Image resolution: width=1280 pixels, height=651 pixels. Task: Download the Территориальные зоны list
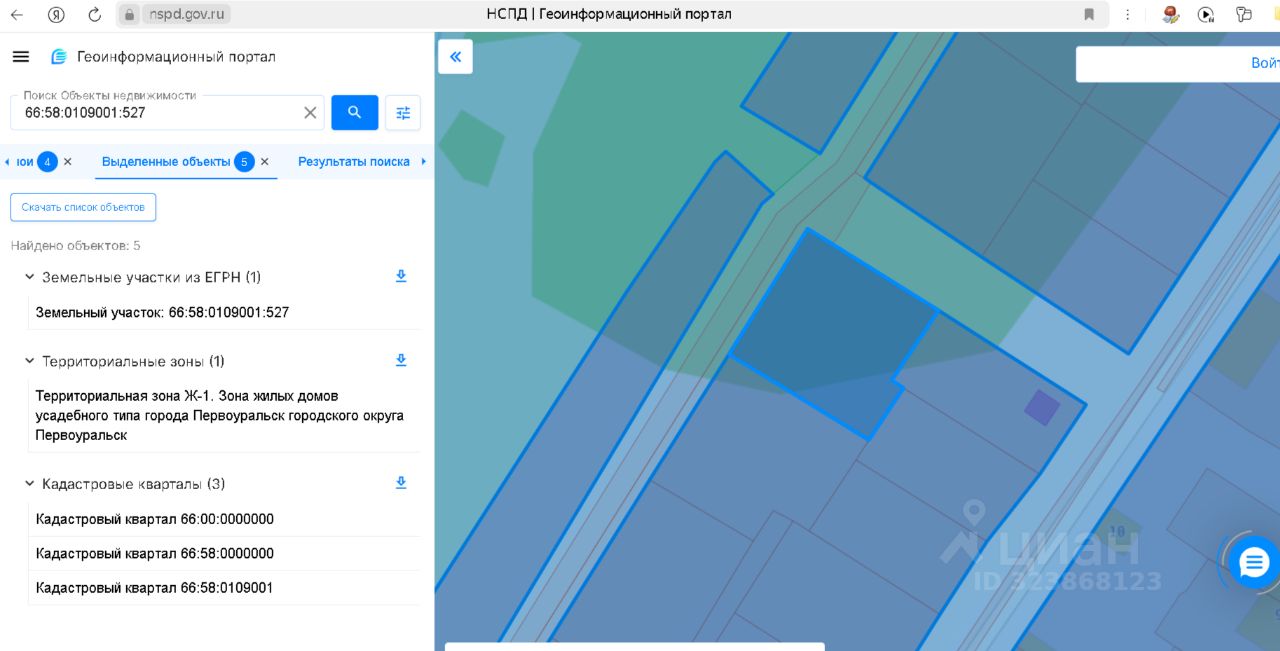pyautogui.click(x=401, y=360)
